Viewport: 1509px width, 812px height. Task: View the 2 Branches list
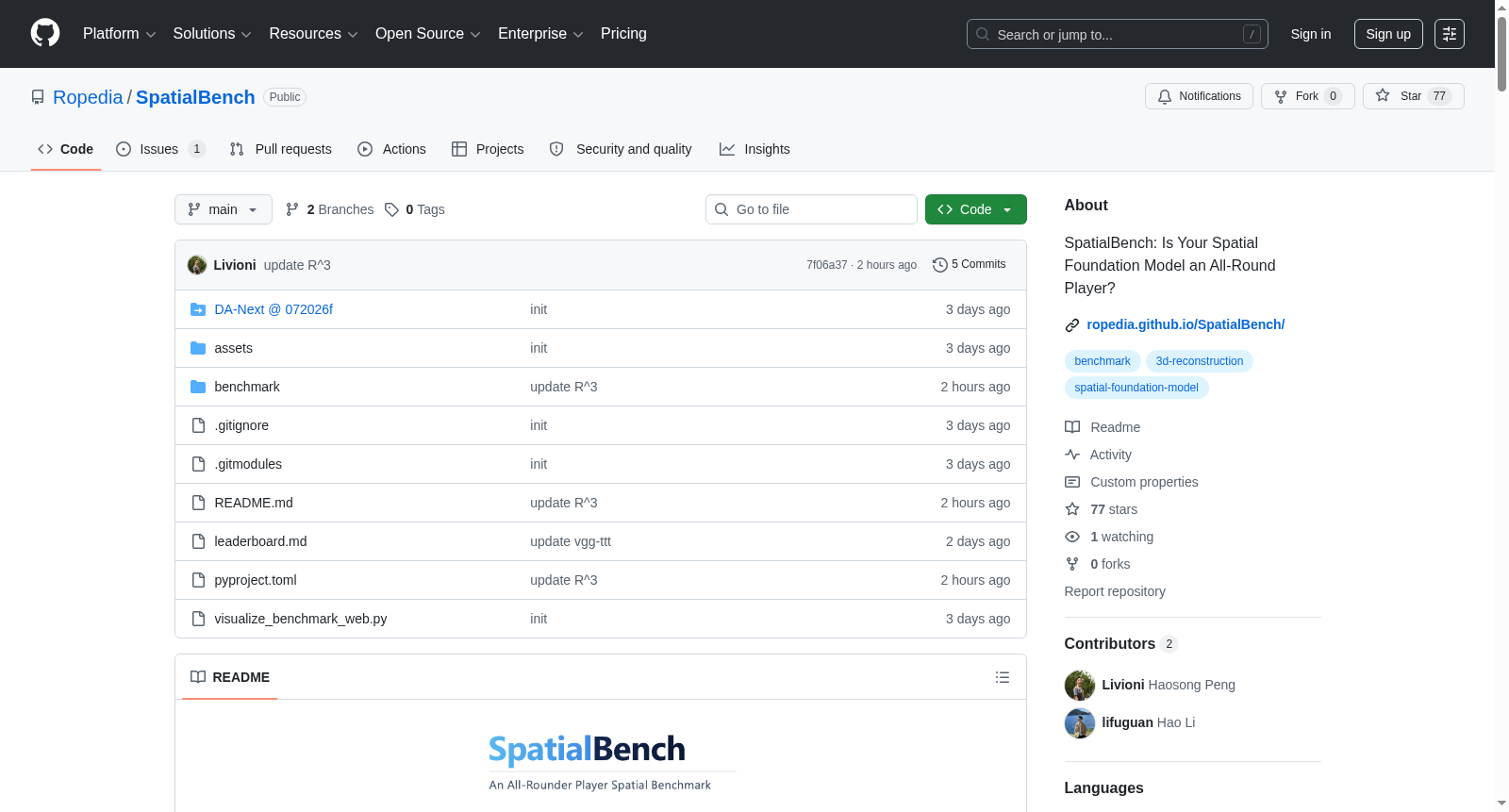point(330,209)
